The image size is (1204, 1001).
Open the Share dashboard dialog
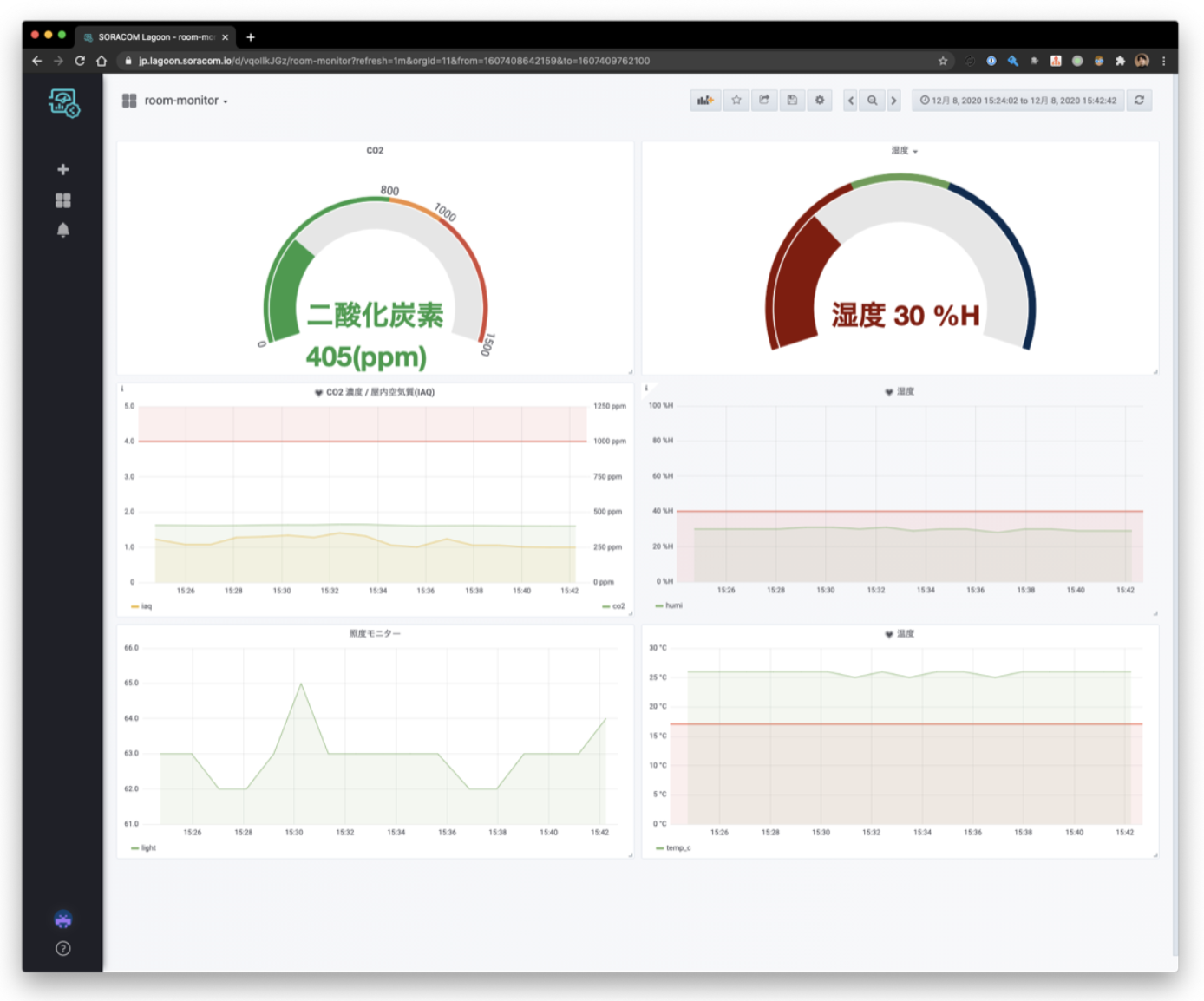(x=764, y=100)
